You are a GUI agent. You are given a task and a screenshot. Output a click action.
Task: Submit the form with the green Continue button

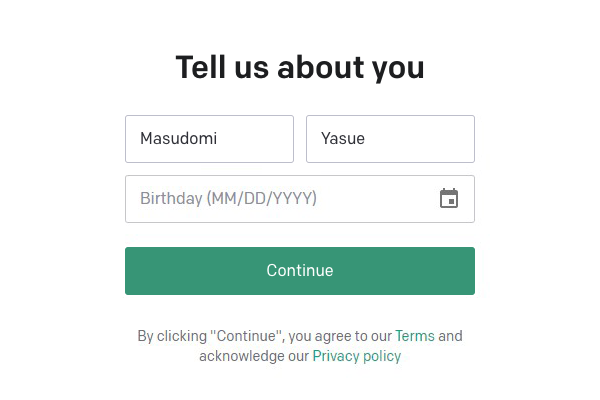point(300,271)
